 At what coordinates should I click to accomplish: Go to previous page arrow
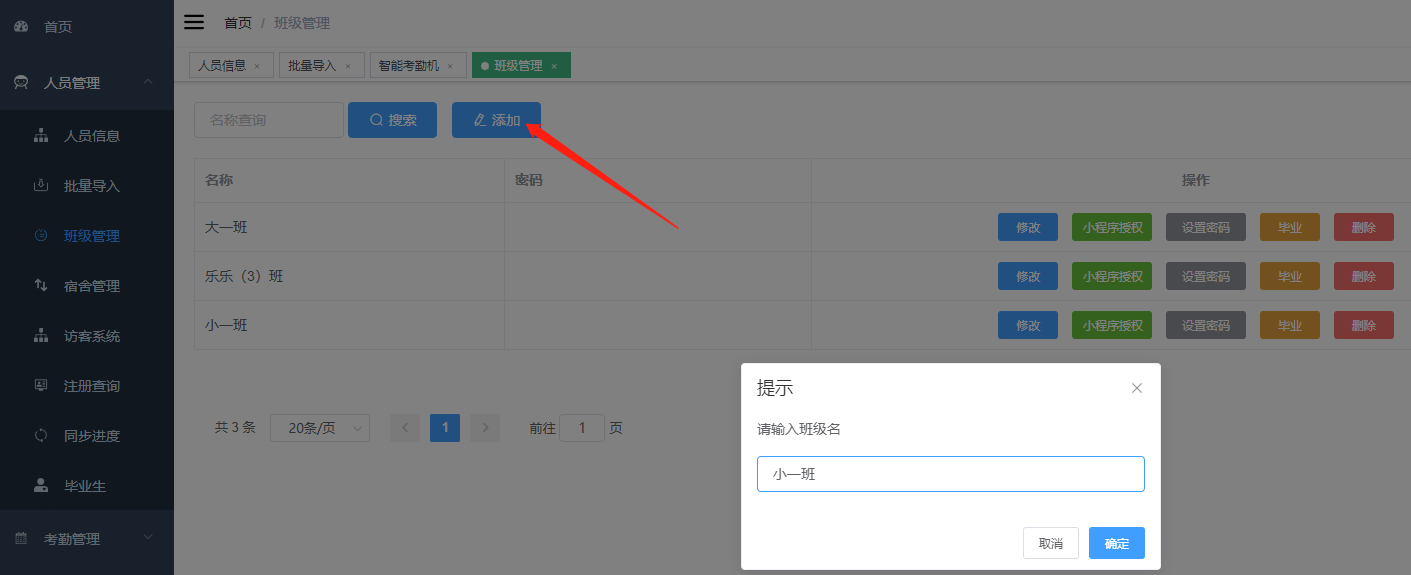pos(405,428)
